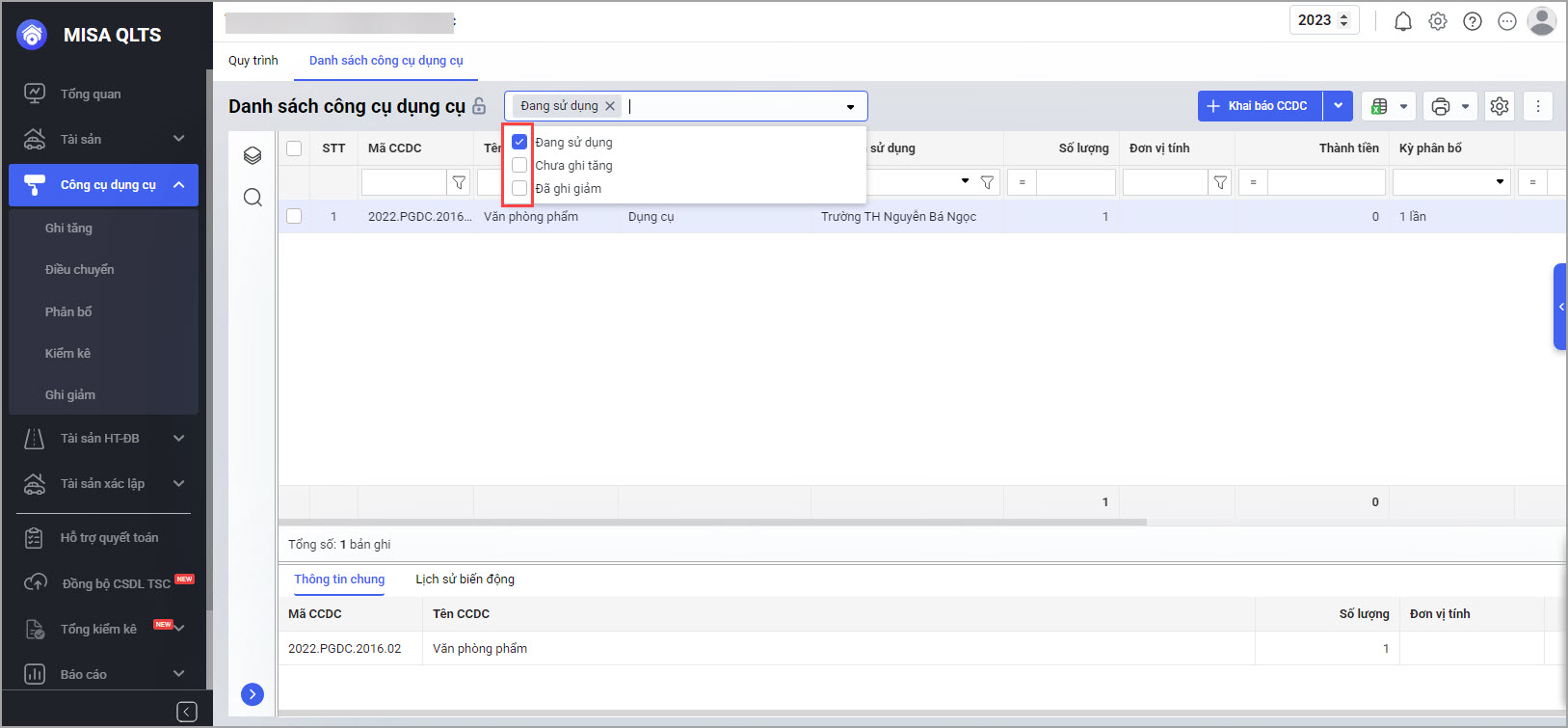This screenshot has height=728, width=1568.
Task: Check the Đã ghi giảm option
Action: pyautogui.click(x=519, y=188)
